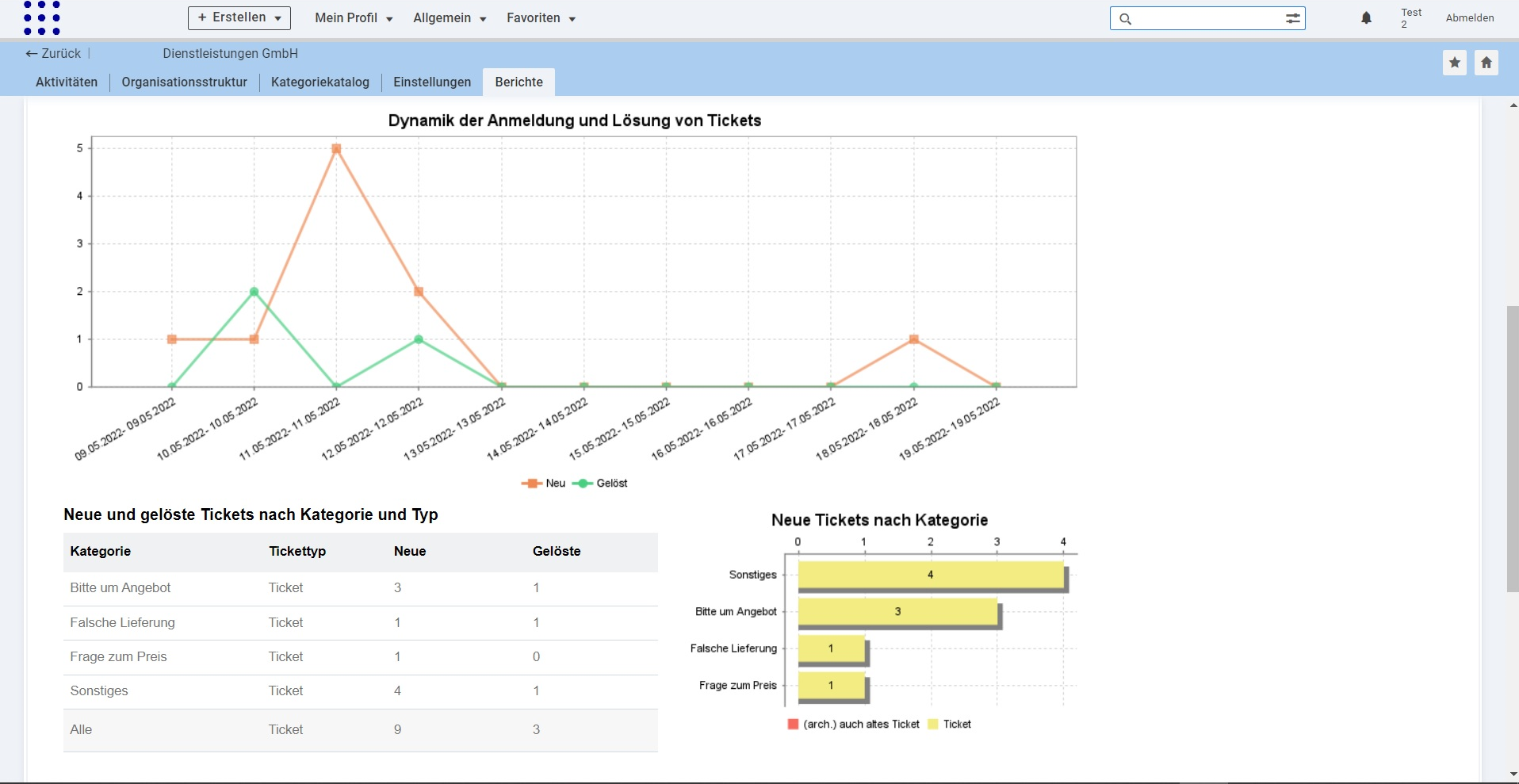Click heading Neue und gelöste Tickets
This screenshot has height=784, width=1519.
251,514
